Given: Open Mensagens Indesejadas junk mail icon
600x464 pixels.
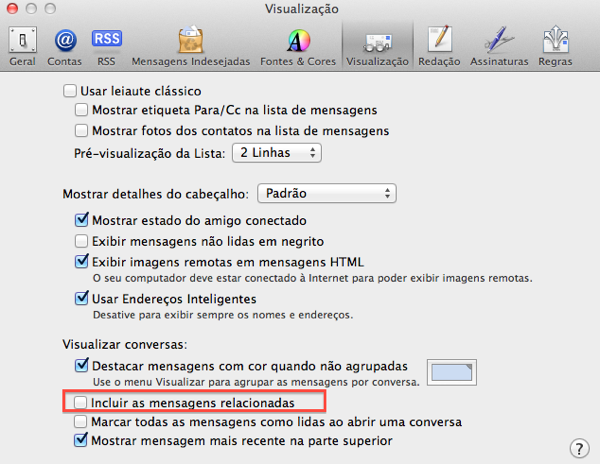Looking at the screenshot, I should (x=191, y=39).
